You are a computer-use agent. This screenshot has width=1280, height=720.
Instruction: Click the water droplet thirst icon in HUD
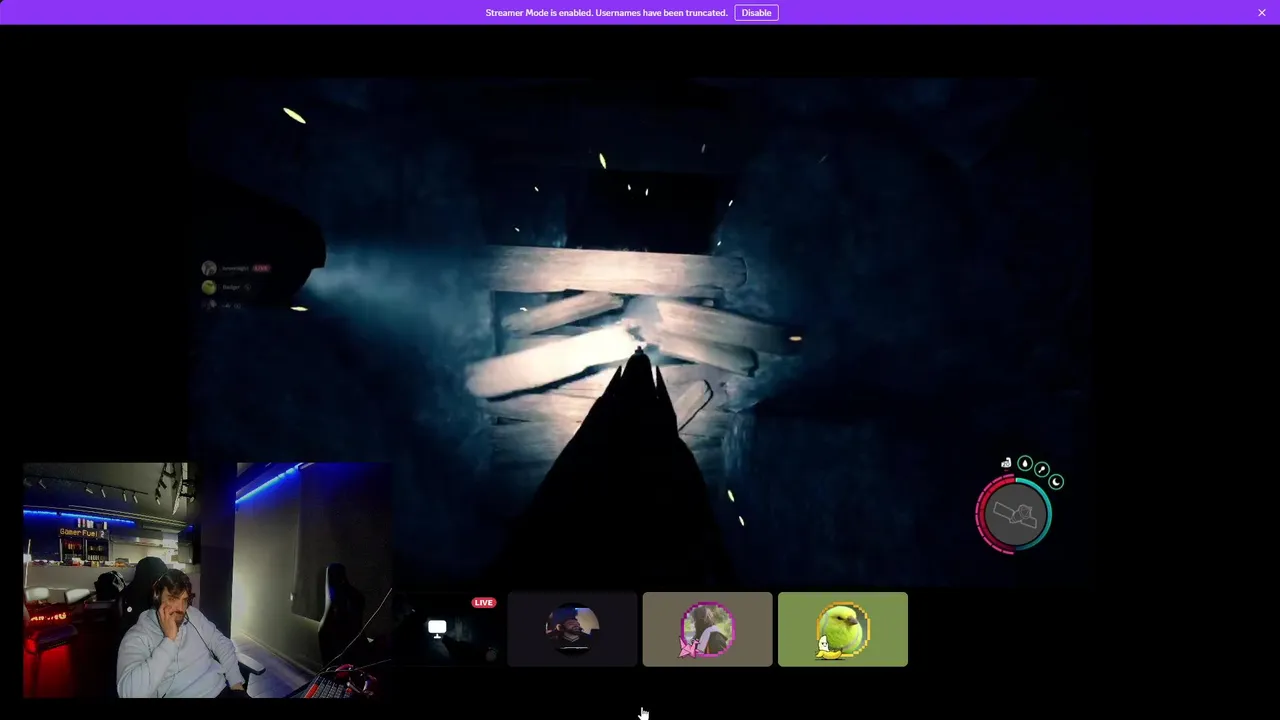(1025, 464)
